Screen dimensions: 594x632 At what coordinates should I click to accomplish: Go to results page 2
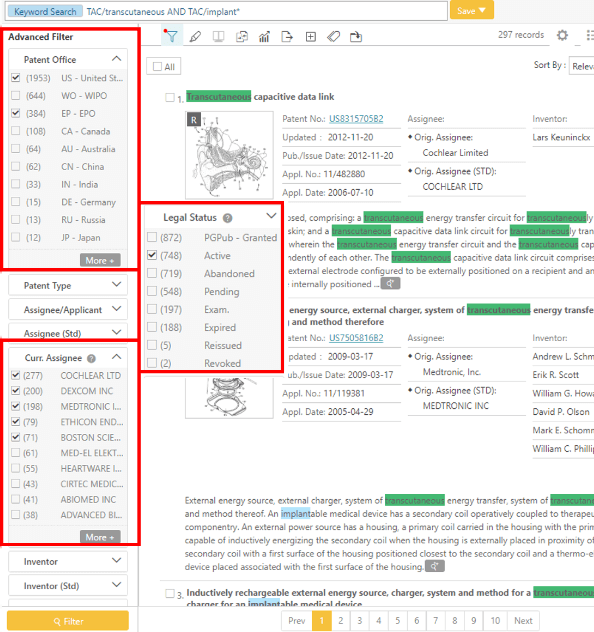341,620
